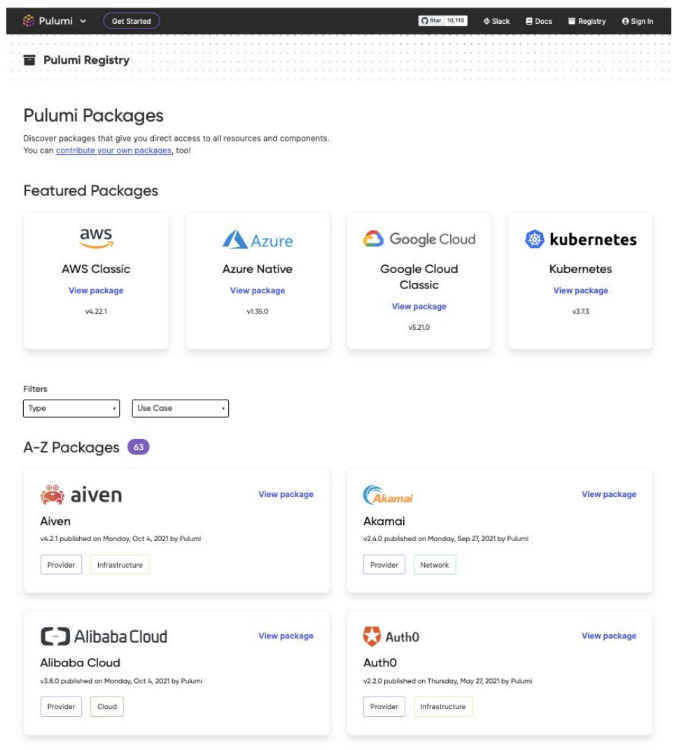Screen dimensions: 676x750
Task: Click the Google Cloud logo
Action: (x=419, y=239)
